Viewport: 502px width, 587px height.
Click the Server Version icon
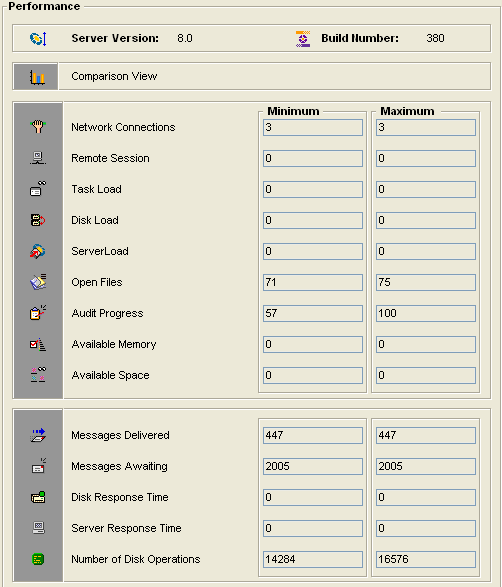tap(38, 38)
